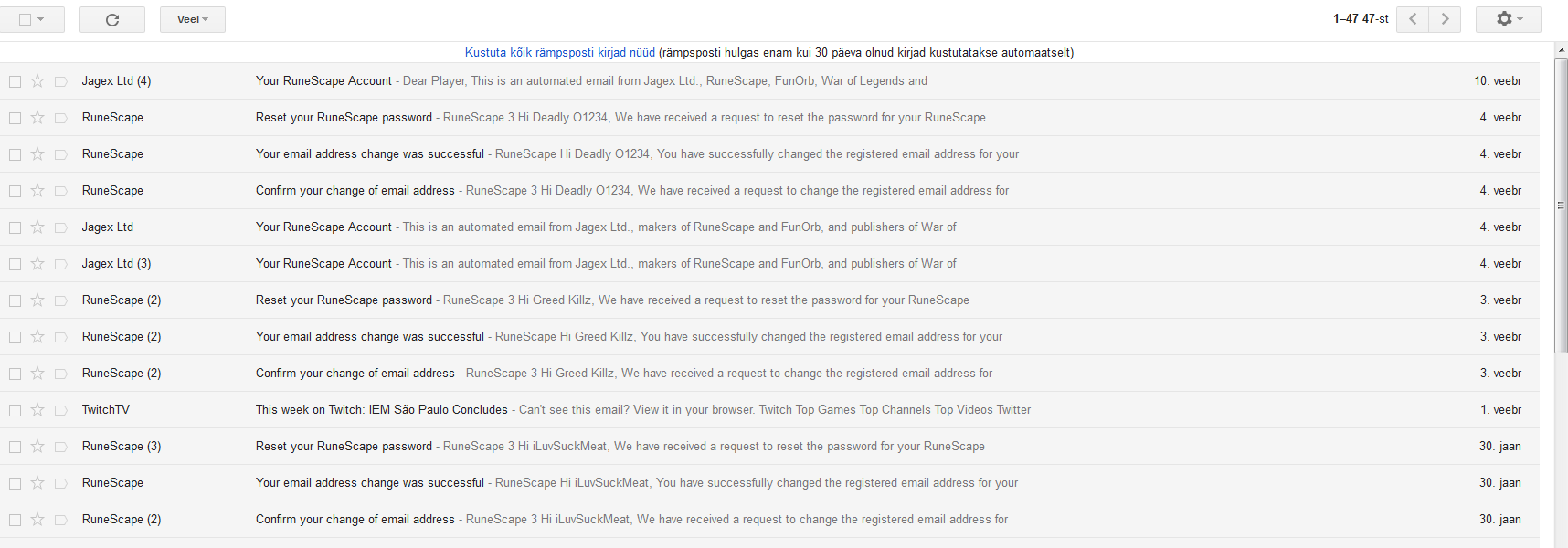Star the TwitchTV email
This screenshot has width=1568, height=548.
[x=37, y=410]
